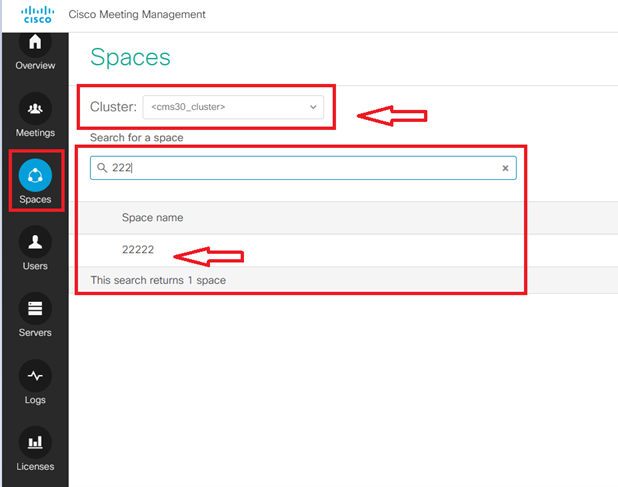
Task: Clear the space search with X
Action: tap(505, 168)
